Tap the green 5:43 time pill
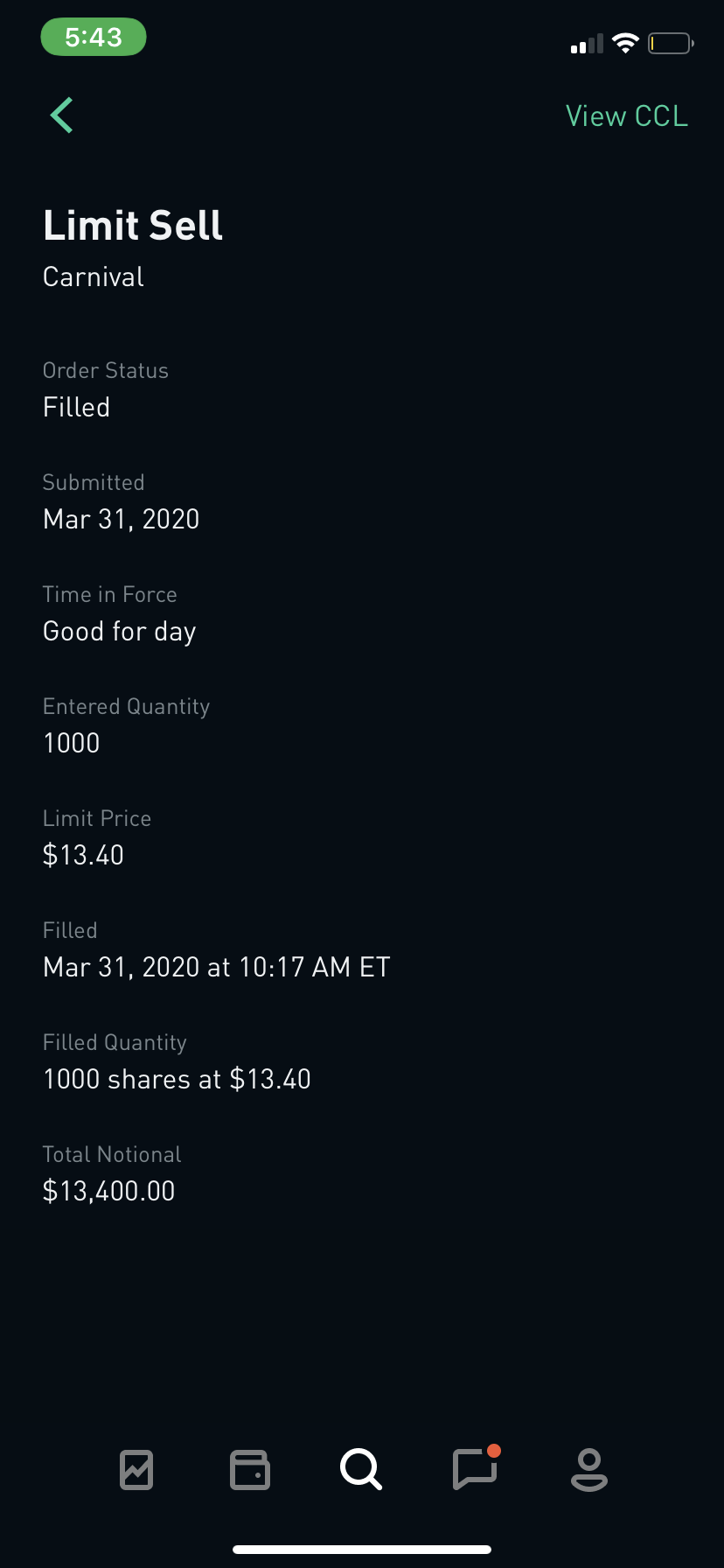 click(94, 38)
